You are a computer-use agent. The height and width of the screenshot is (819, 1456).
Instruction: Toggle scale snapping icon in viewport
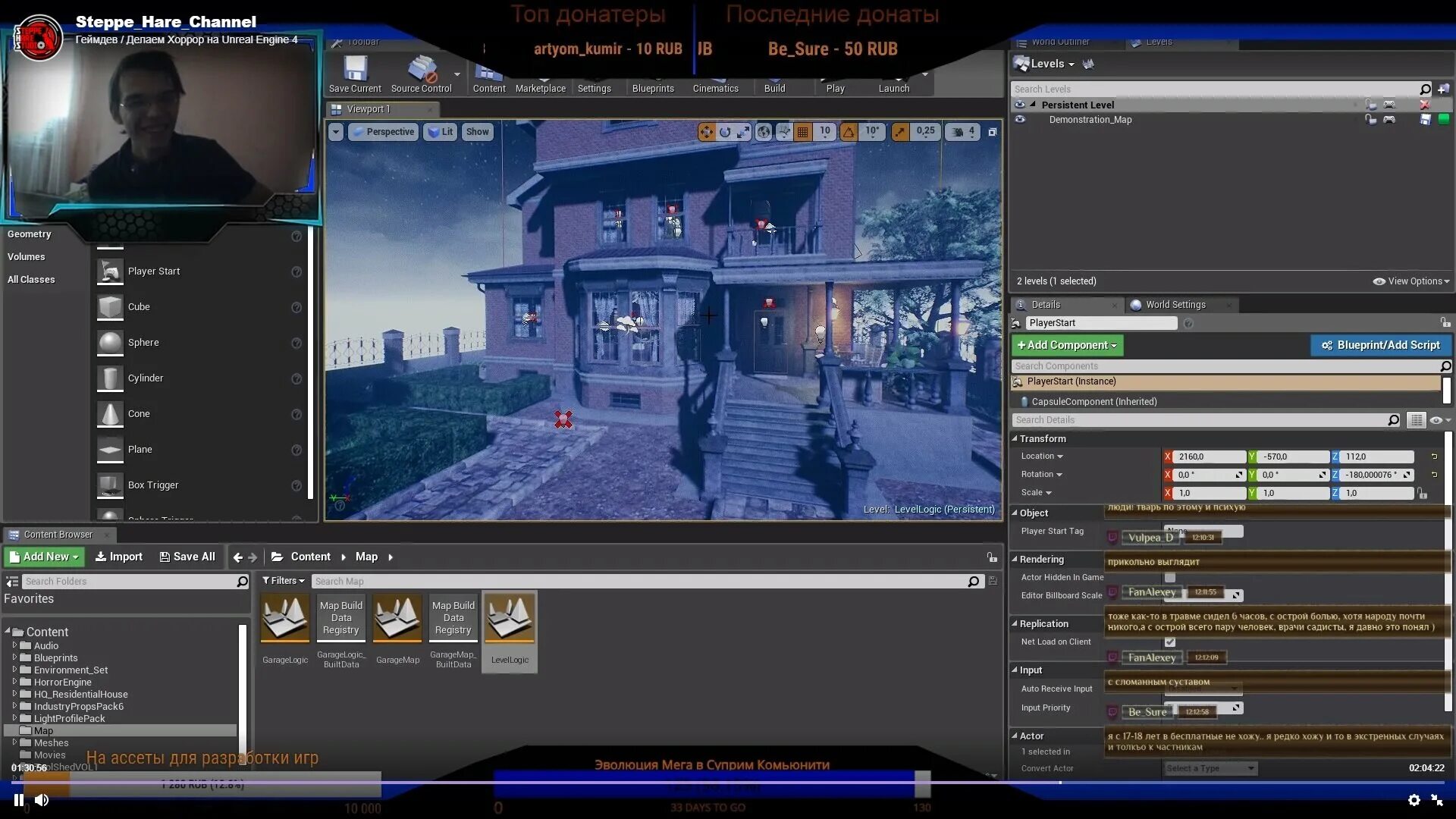click(899, 132)
